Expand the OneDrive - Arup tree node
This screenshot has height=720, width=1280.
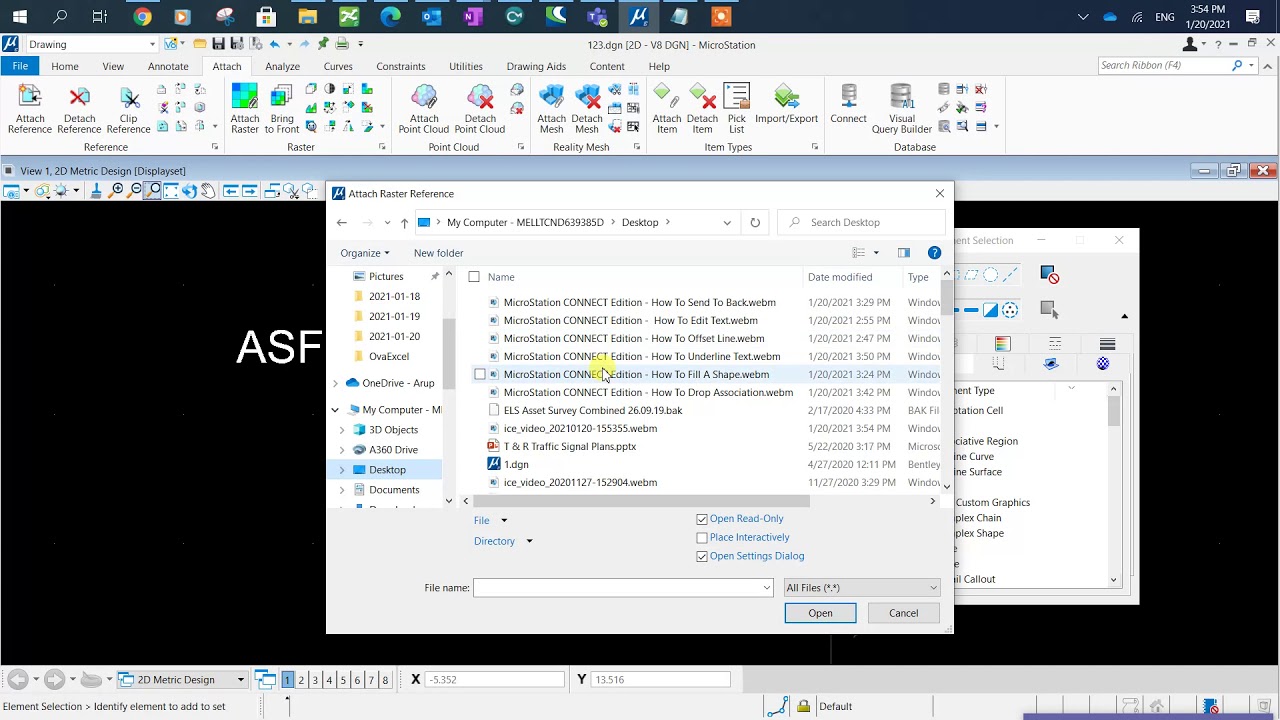click(335, 383)
